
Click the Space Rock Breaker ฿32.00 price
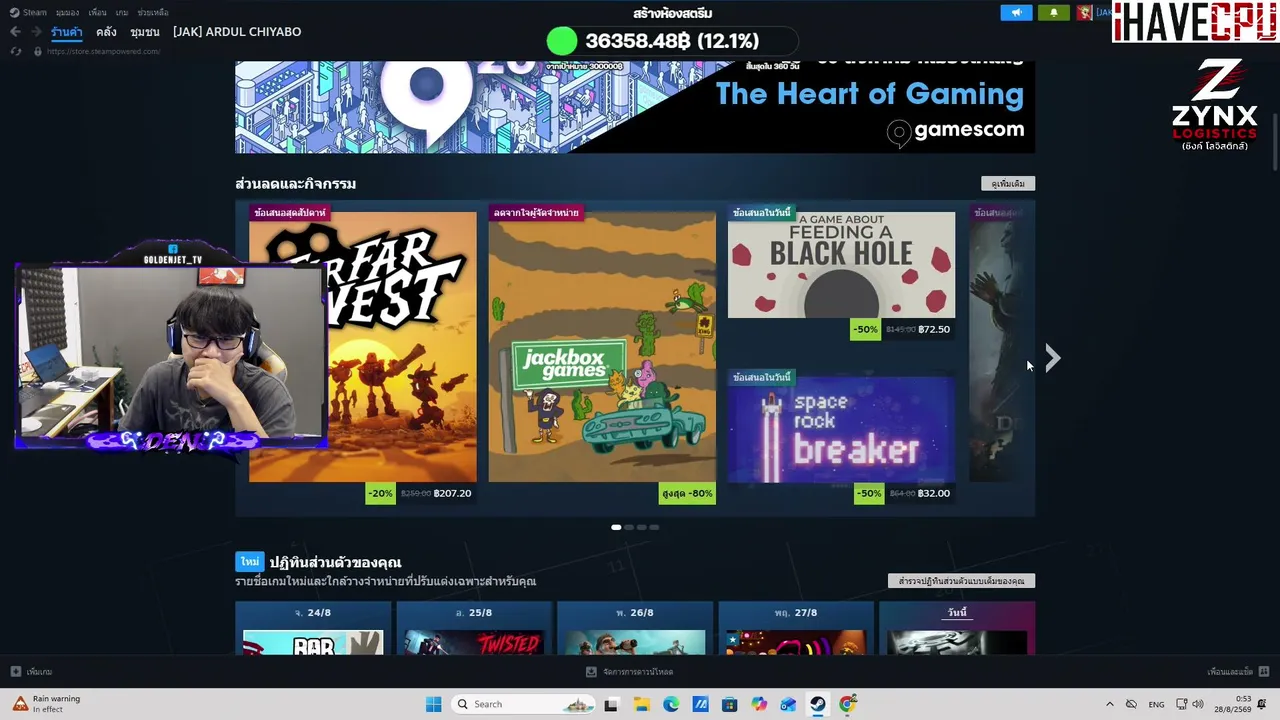(x=934, y=493)
